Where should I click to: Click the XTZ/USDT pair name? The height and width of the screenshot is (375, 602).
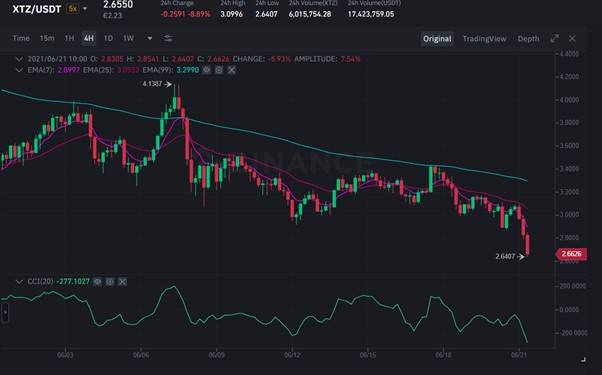(x=37, y=9)
